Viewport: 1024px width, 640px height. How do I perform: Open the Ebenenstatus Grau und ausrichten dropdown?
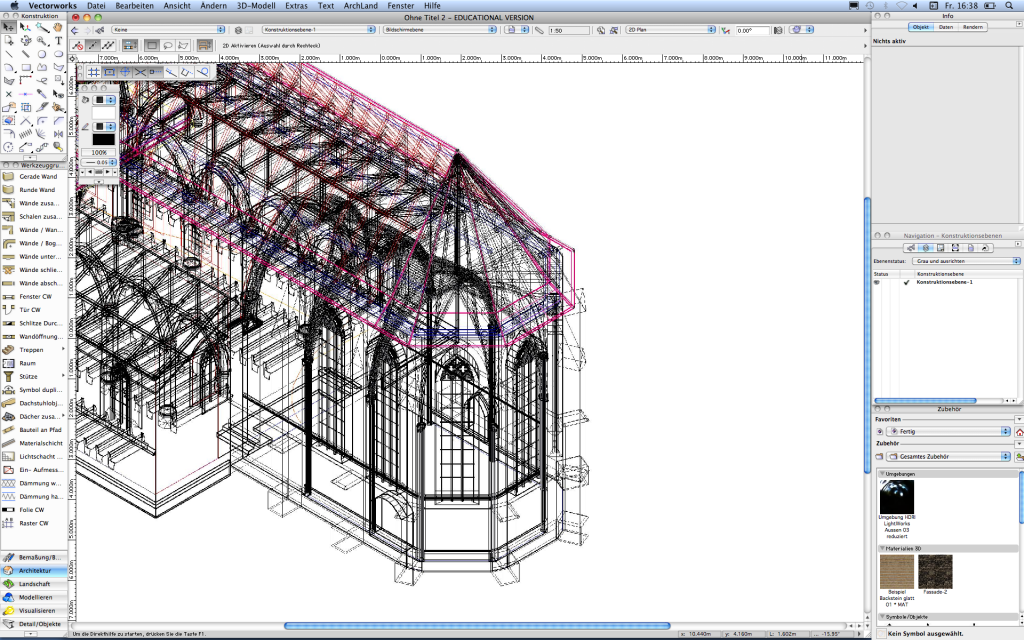tap(967, 261)
